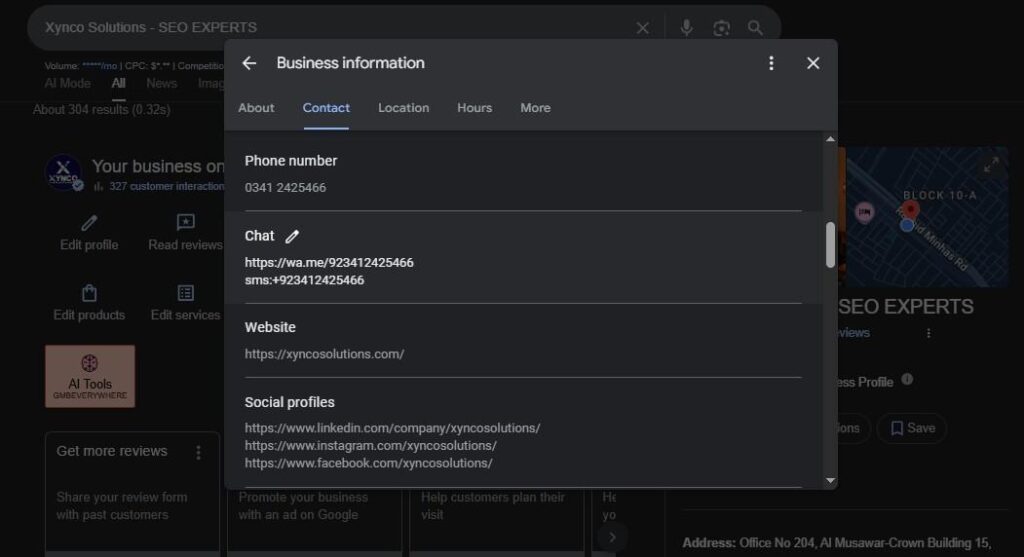Select the Hours tab
Screen dimensions: 1024x557
[x=474, y=108]
